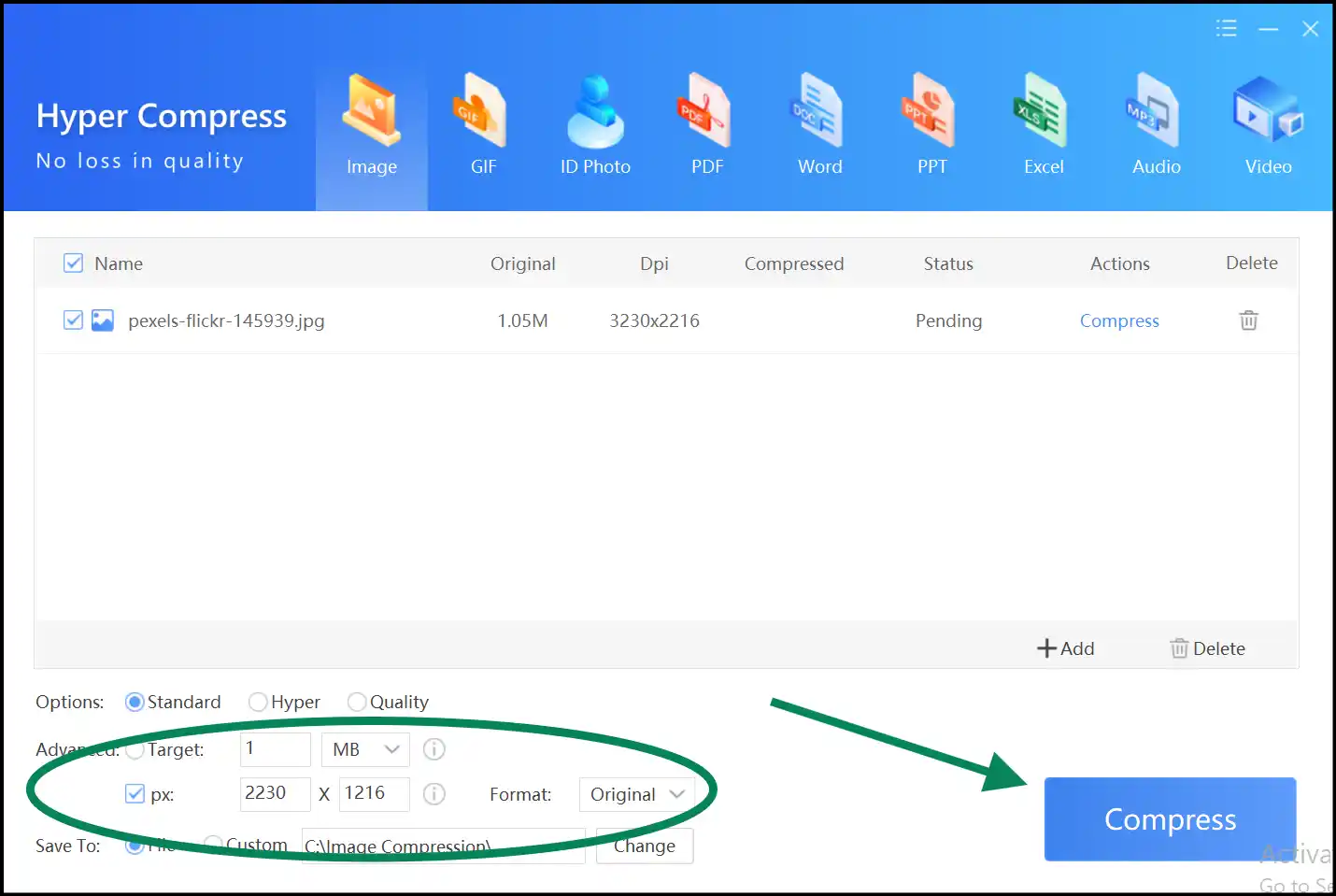1336x896 pixels.
Task: Open the Word compression tab
Action: [x=819, y=126]
